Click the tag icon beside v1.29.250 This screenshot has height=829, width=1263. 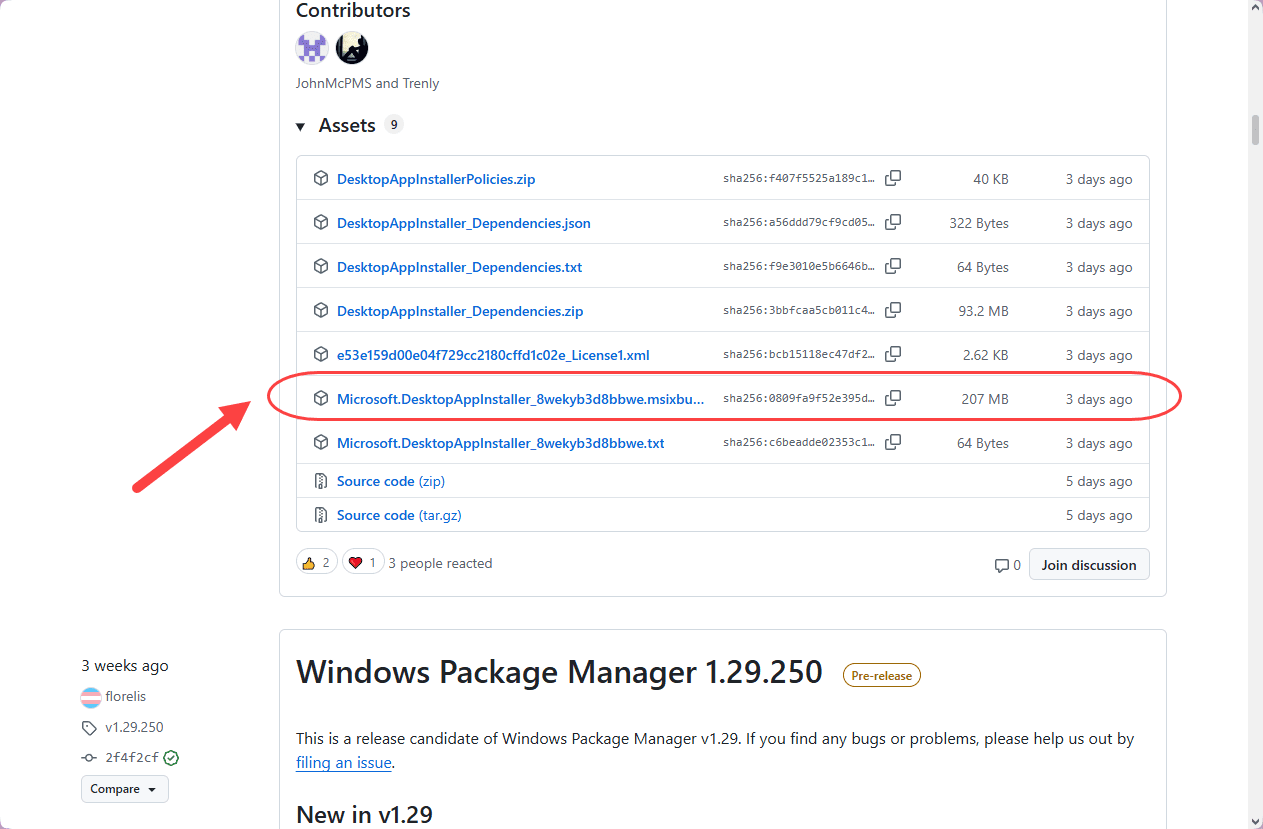click(89, 727)
